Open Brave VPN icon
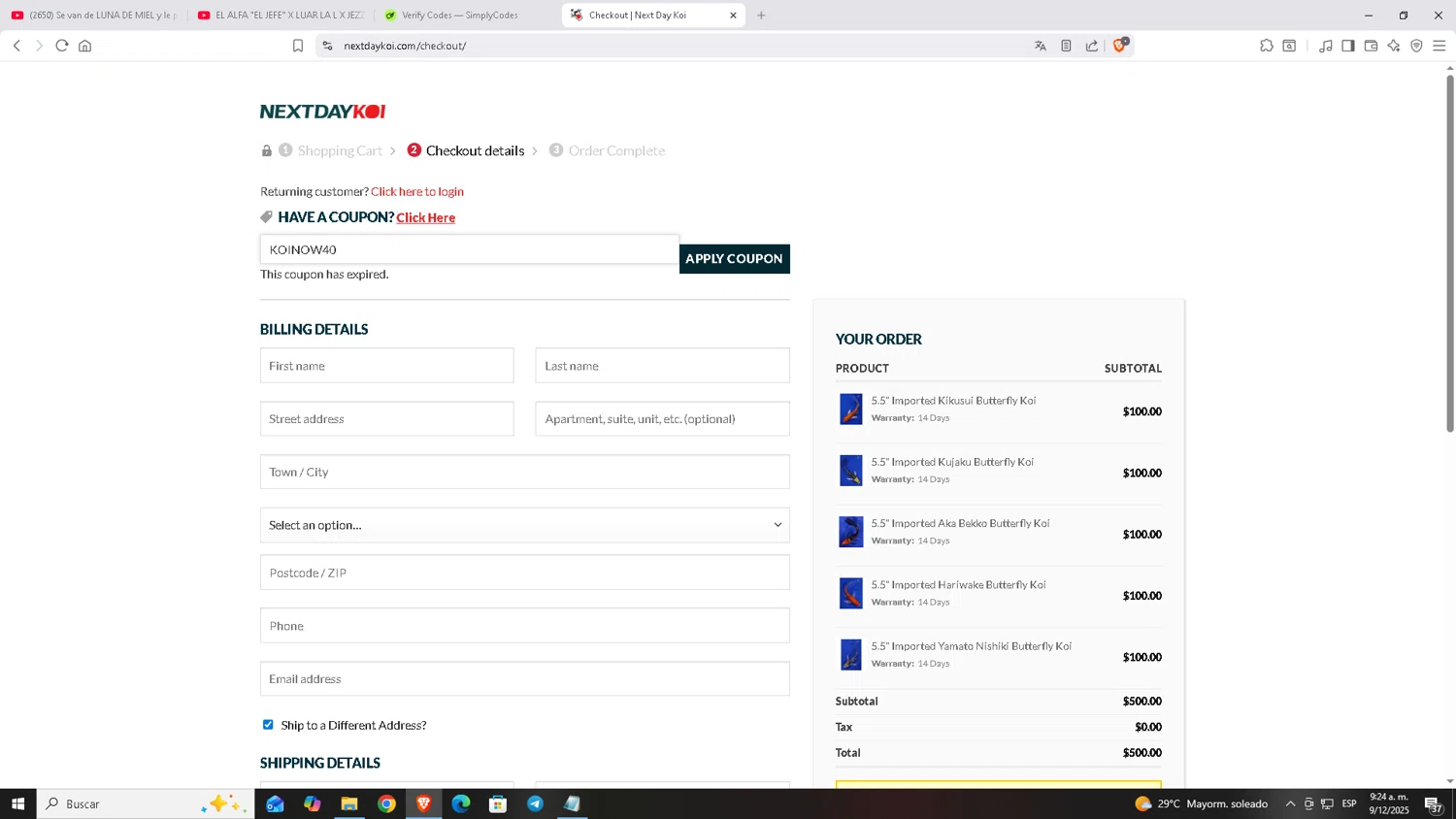This screenshot has height=819, width=1456. coord(1417,46)
